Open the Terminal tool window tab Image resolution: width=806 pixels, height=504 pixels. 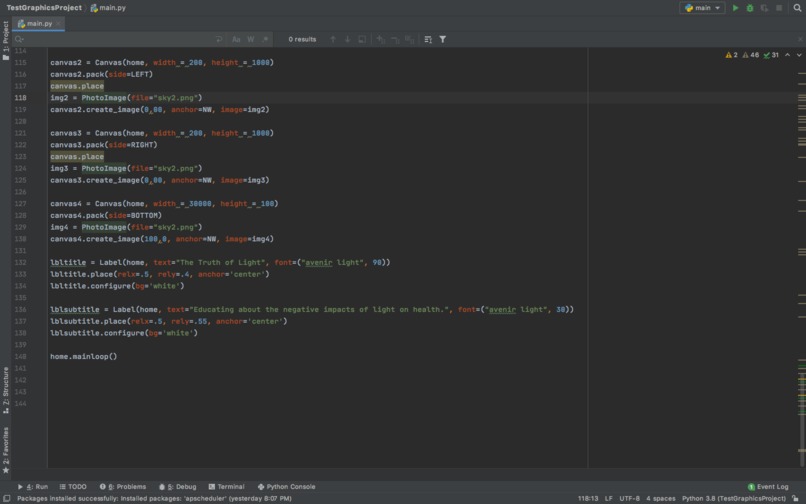[226, 487]
